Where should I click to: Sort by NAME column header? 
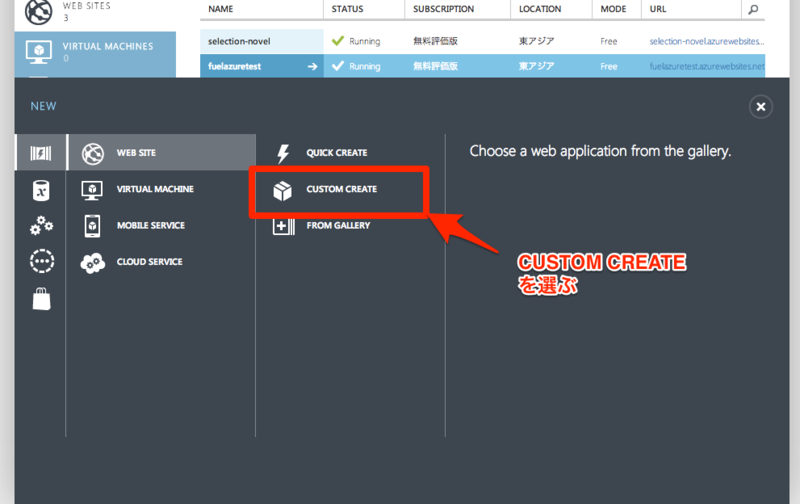(220, 9)
